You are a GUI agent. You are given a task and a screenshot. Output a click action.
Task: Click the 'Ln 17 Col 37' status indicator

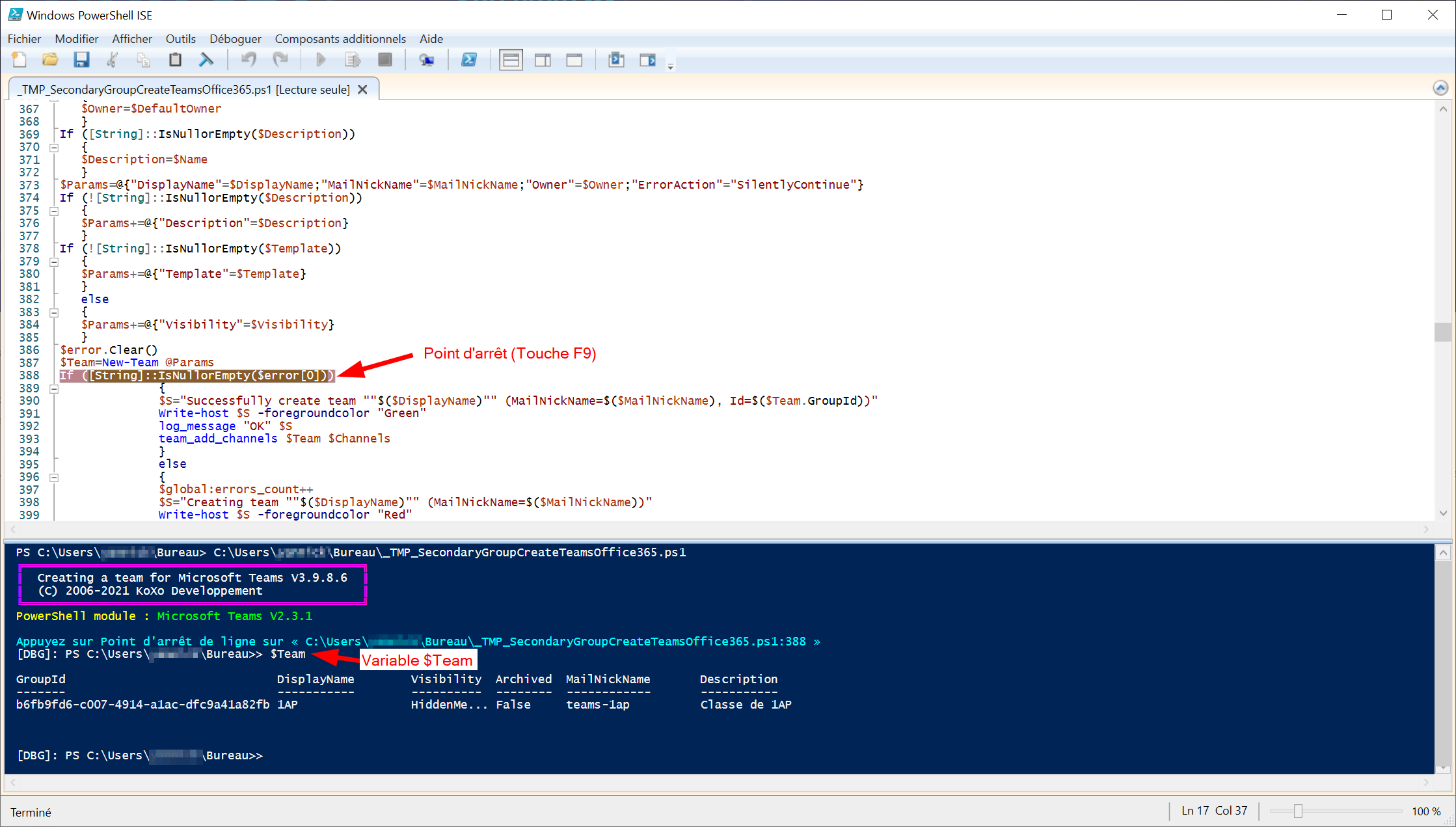(1214, 811)
